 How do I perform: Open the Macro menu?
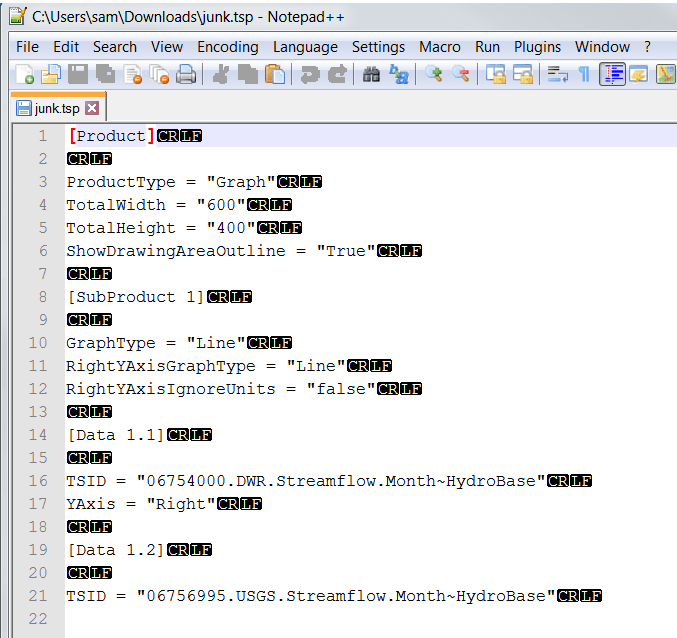coord(440,47)
